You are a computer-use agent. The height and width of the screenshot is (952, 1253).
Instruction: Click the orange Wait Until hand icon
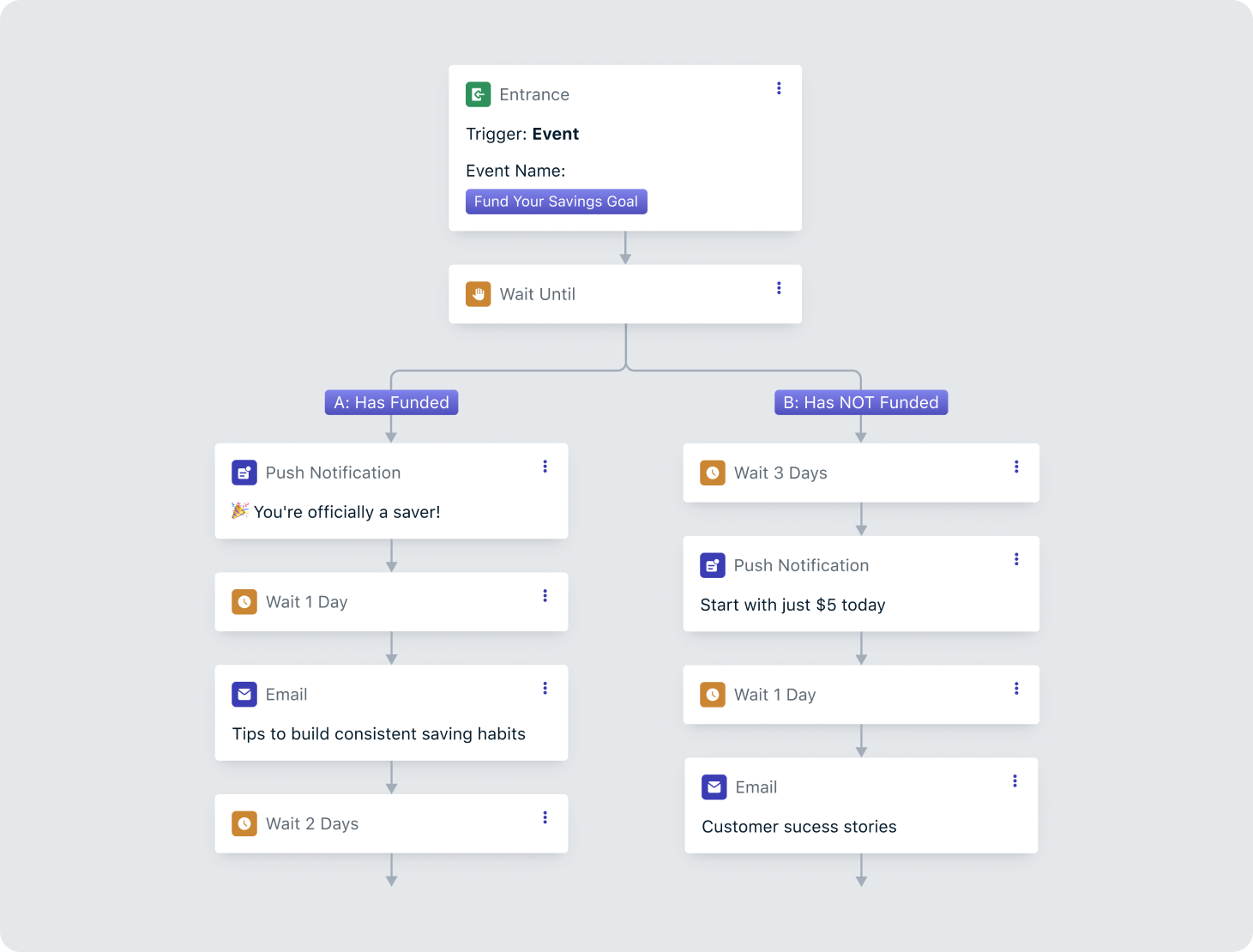point(478,294)
